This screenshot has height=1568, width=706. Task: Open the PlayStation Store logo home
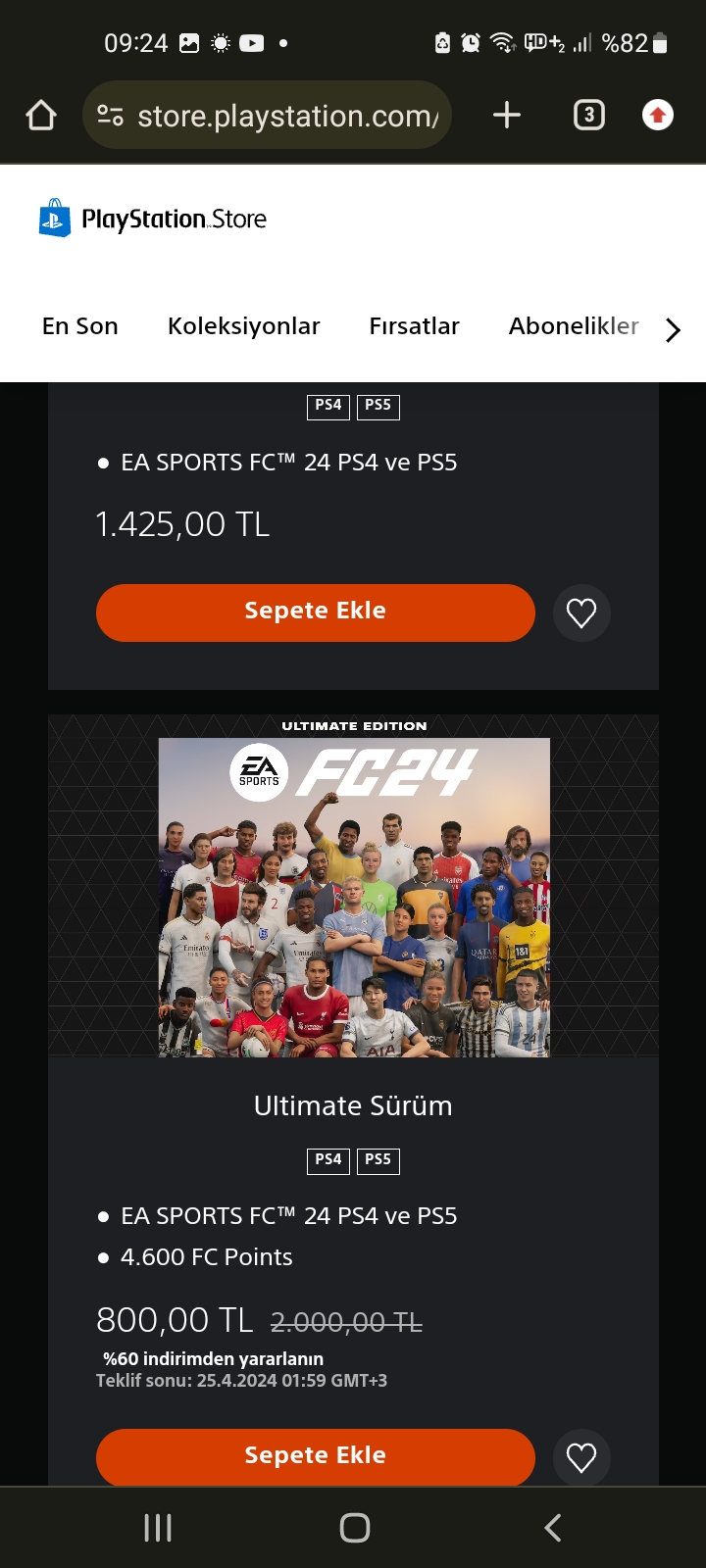[x=153, y=219]
